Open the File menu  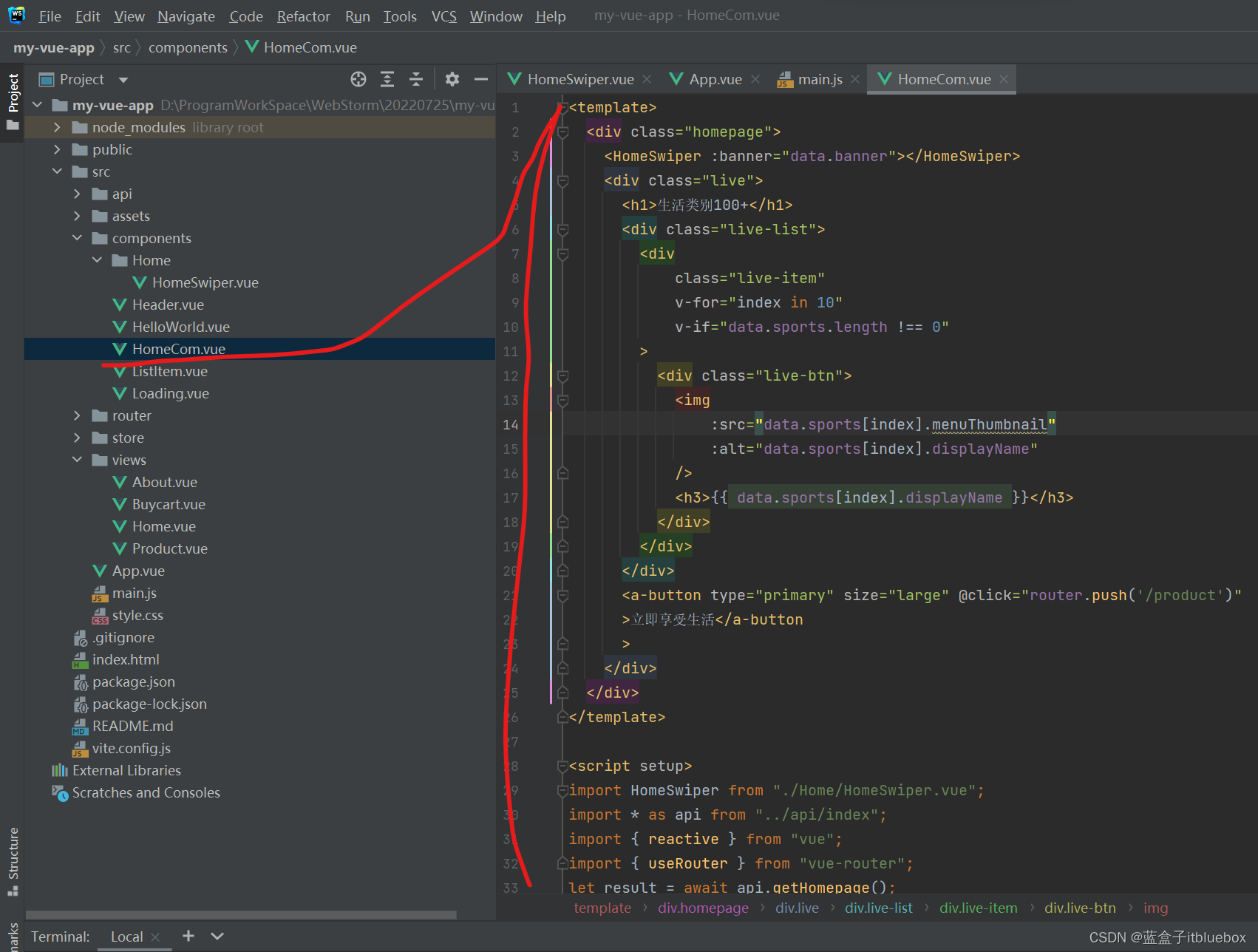pyautogui.click(x=50, y=16)
